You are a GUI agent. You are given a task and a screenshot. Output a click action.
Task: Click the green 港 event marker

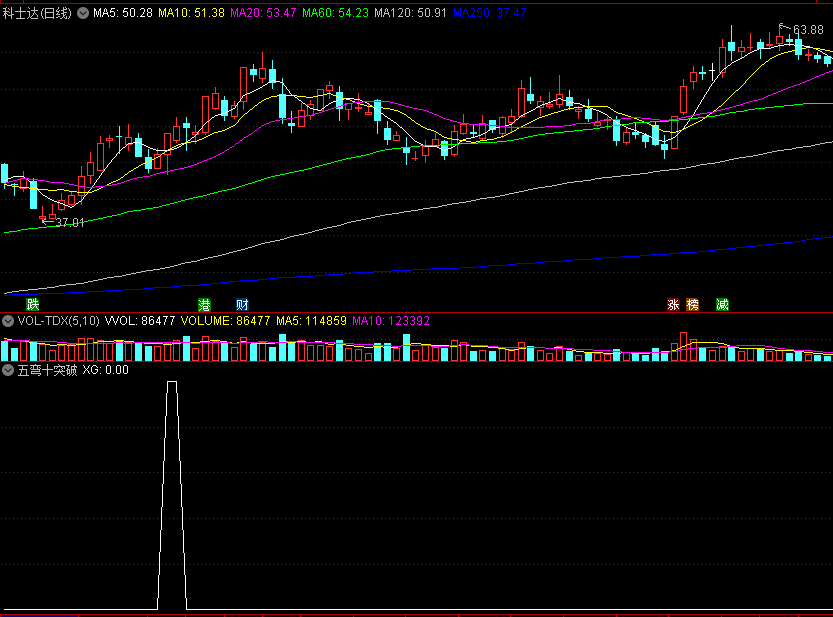pyautogui.click(x=205, y=305)
